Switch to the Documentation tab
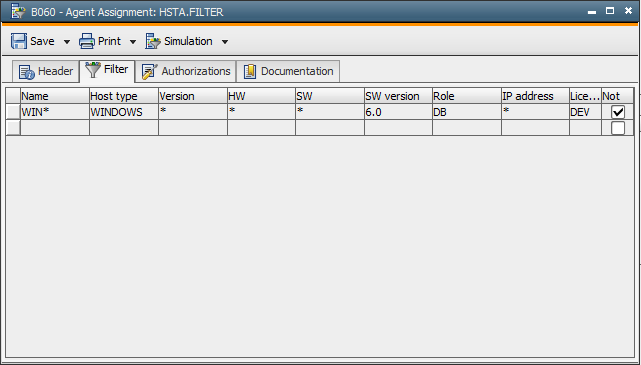 click(x=288, y=72)
